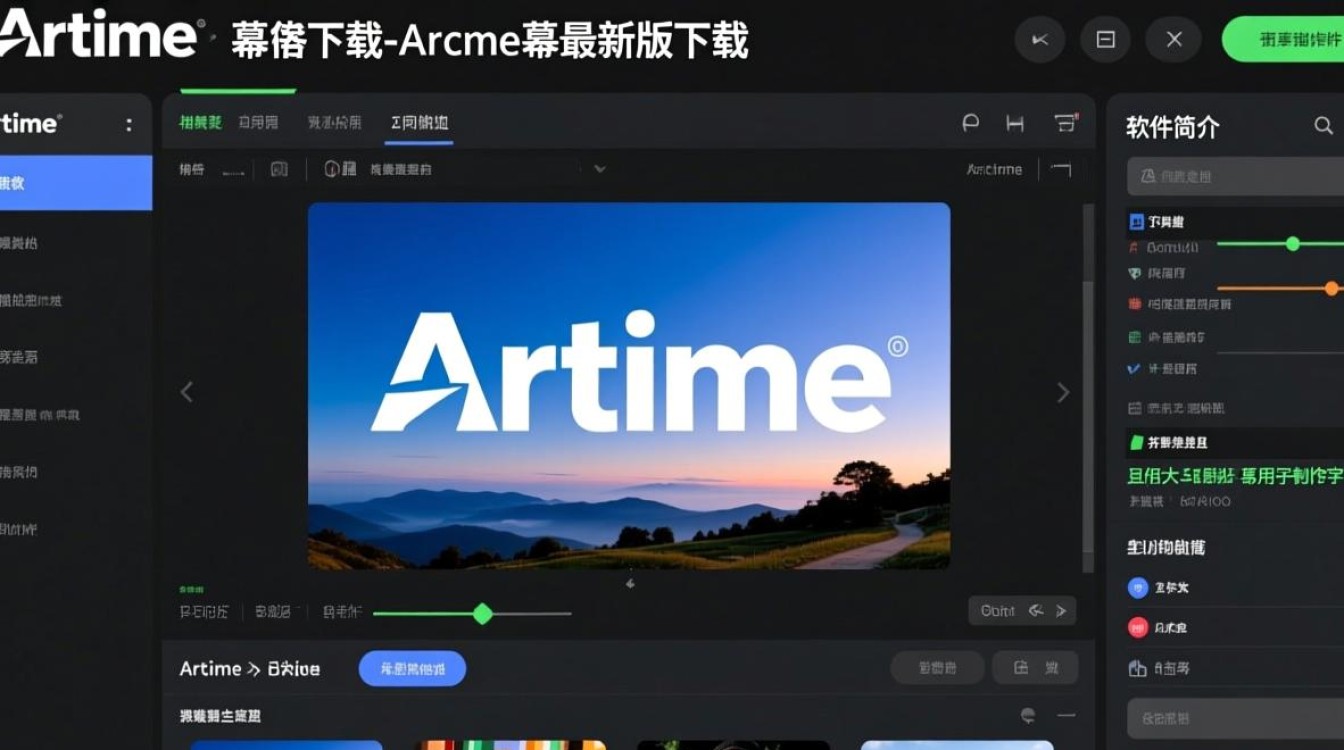Image resolution: width=1344 pixels, height=750 pixels.
Task: Switch to the blue-underlined fourth tab
Action: coord(418,122)
